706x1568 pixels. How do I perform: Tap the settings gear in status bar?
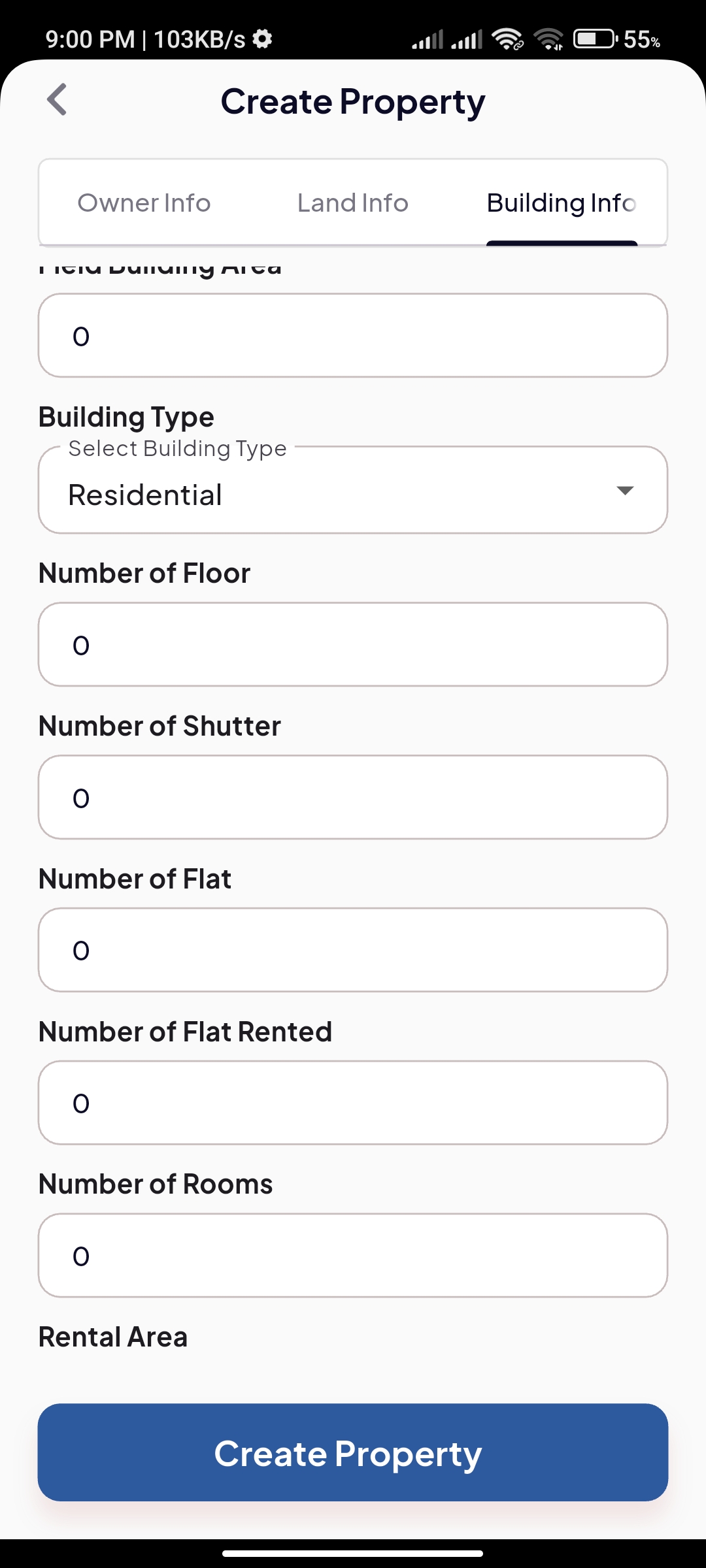coord(262,39)
